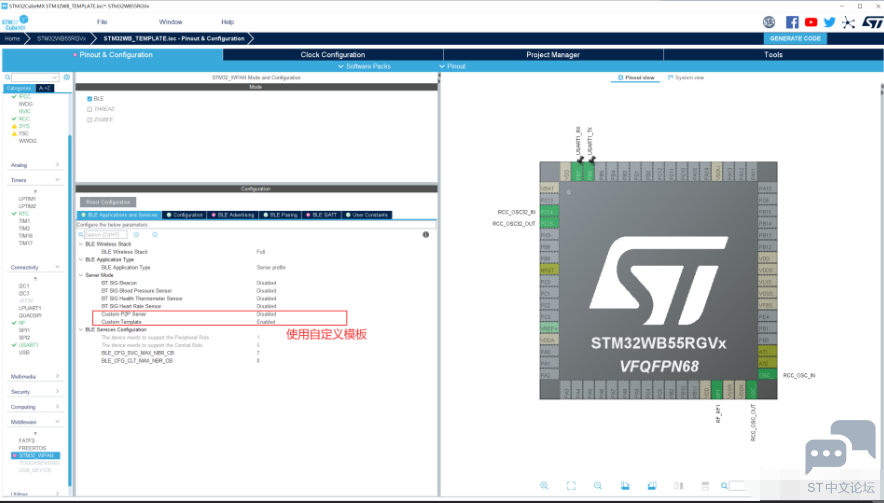Collapse BLE Services Configuration group
This screenshot has height=503, width=884.
(x=81, y=329)
